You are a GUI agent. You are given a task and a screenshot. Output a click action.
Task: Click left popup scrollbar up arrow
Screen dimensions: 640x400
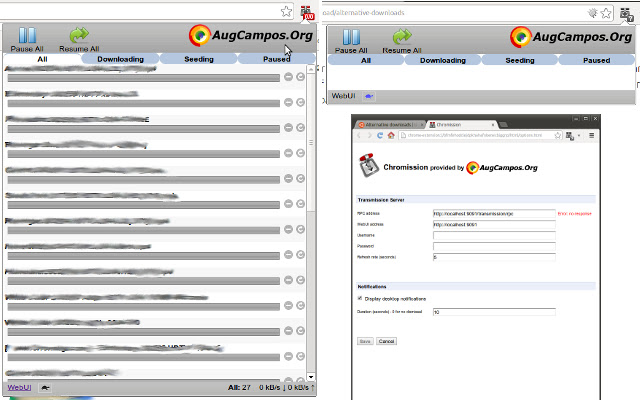pos(311,70)
